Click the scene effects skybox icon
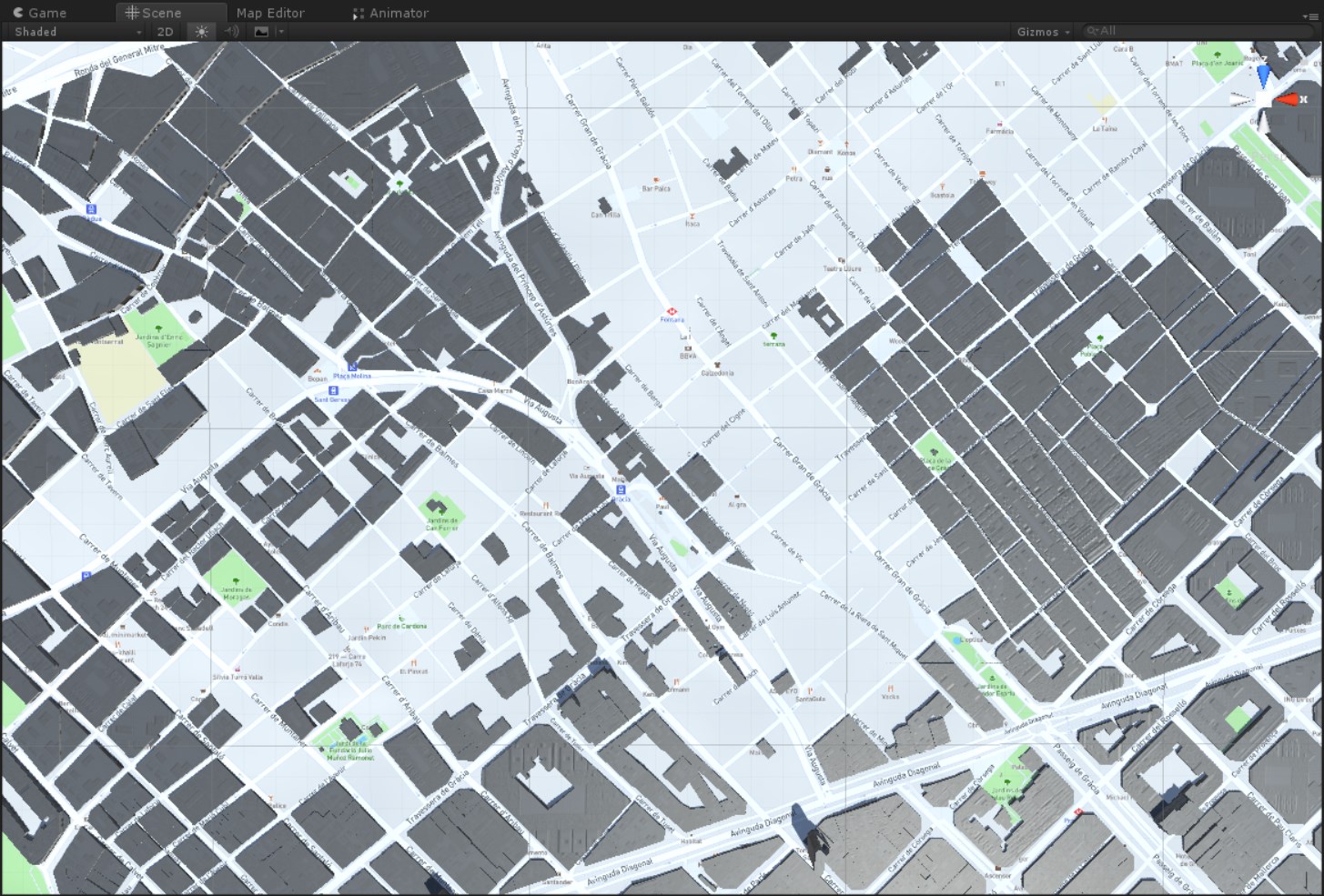1324x896 pixels. point(259,31)
